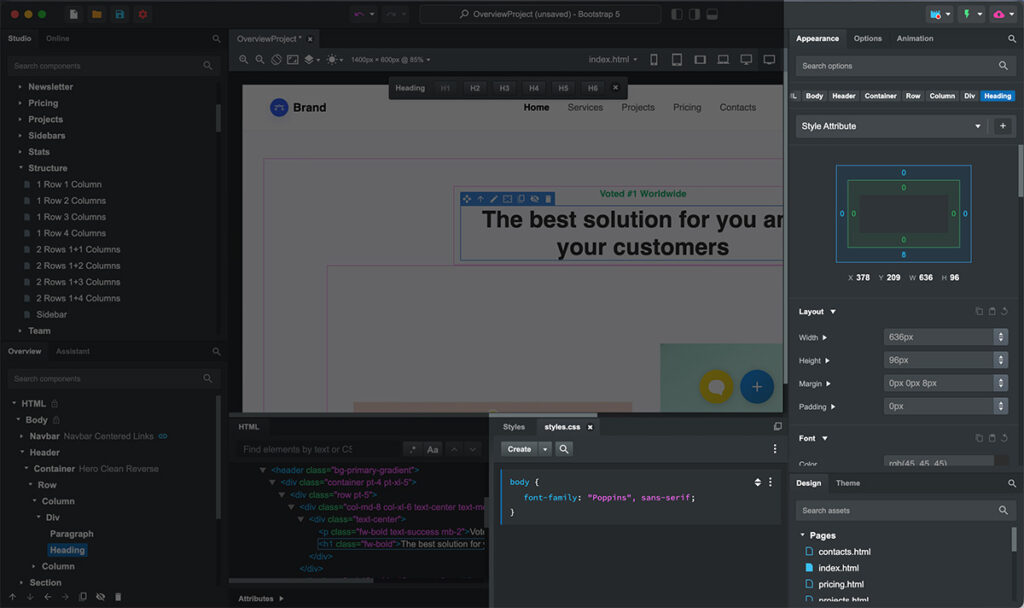1024x608 pixels.
Task: Open the Style Attribute dropdown
Action: click(890, 127)
